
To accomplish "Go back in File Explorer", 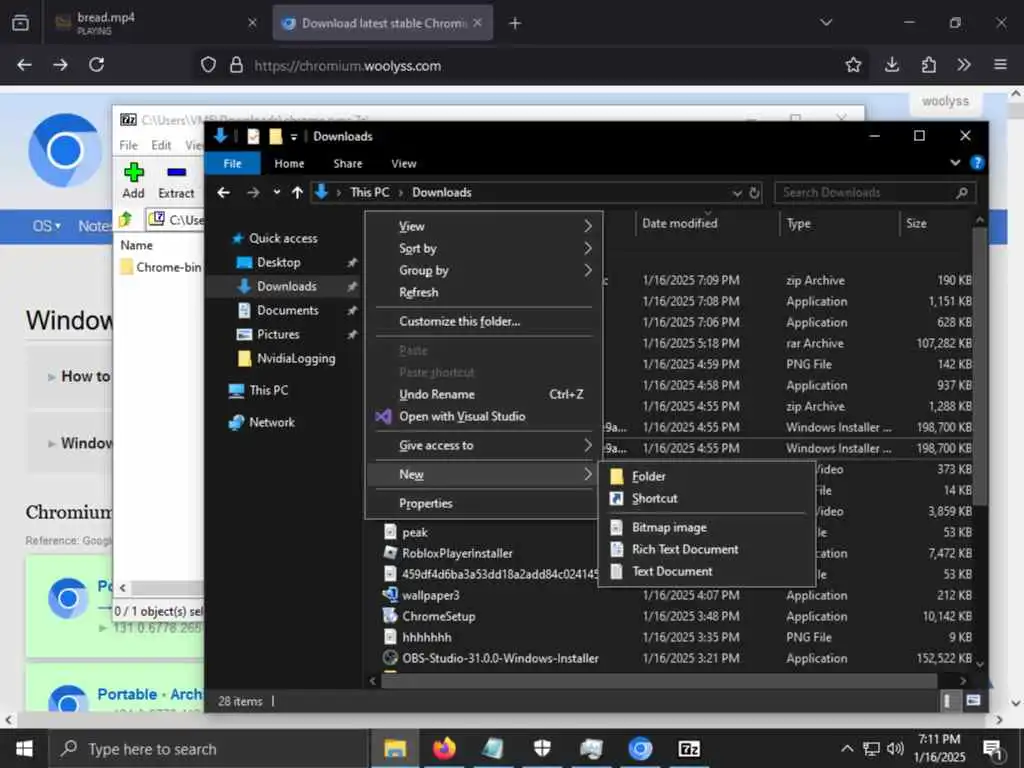I will click(223, 193).
